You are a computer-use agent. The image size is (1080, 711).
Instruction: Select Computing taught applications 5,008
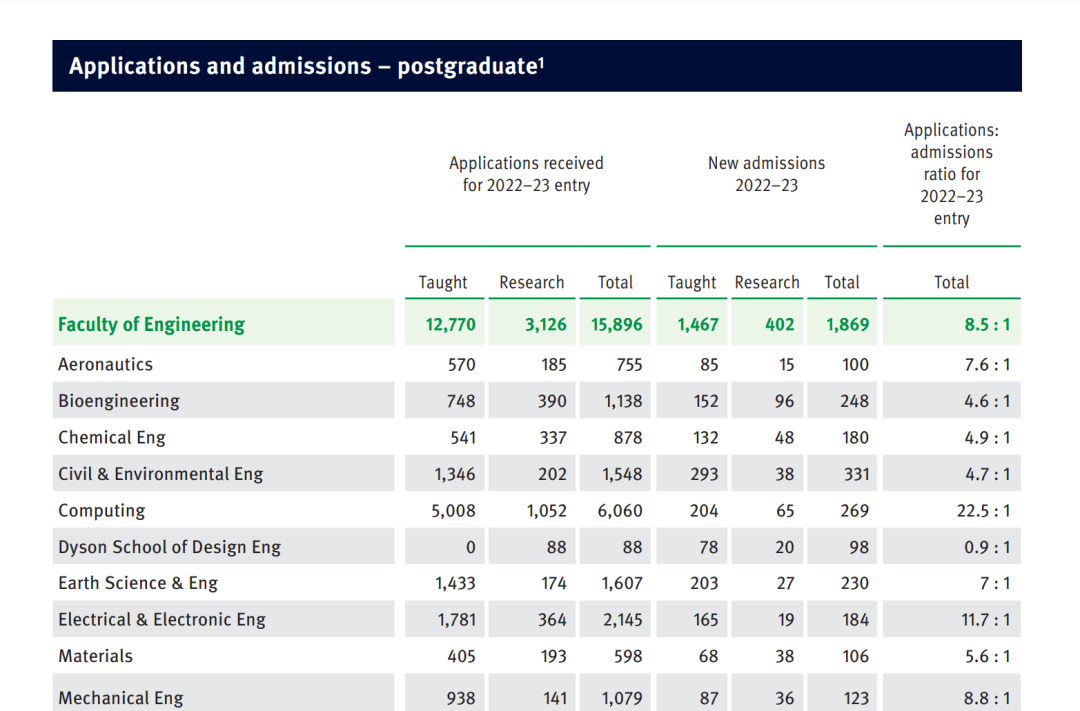[453, 511]
